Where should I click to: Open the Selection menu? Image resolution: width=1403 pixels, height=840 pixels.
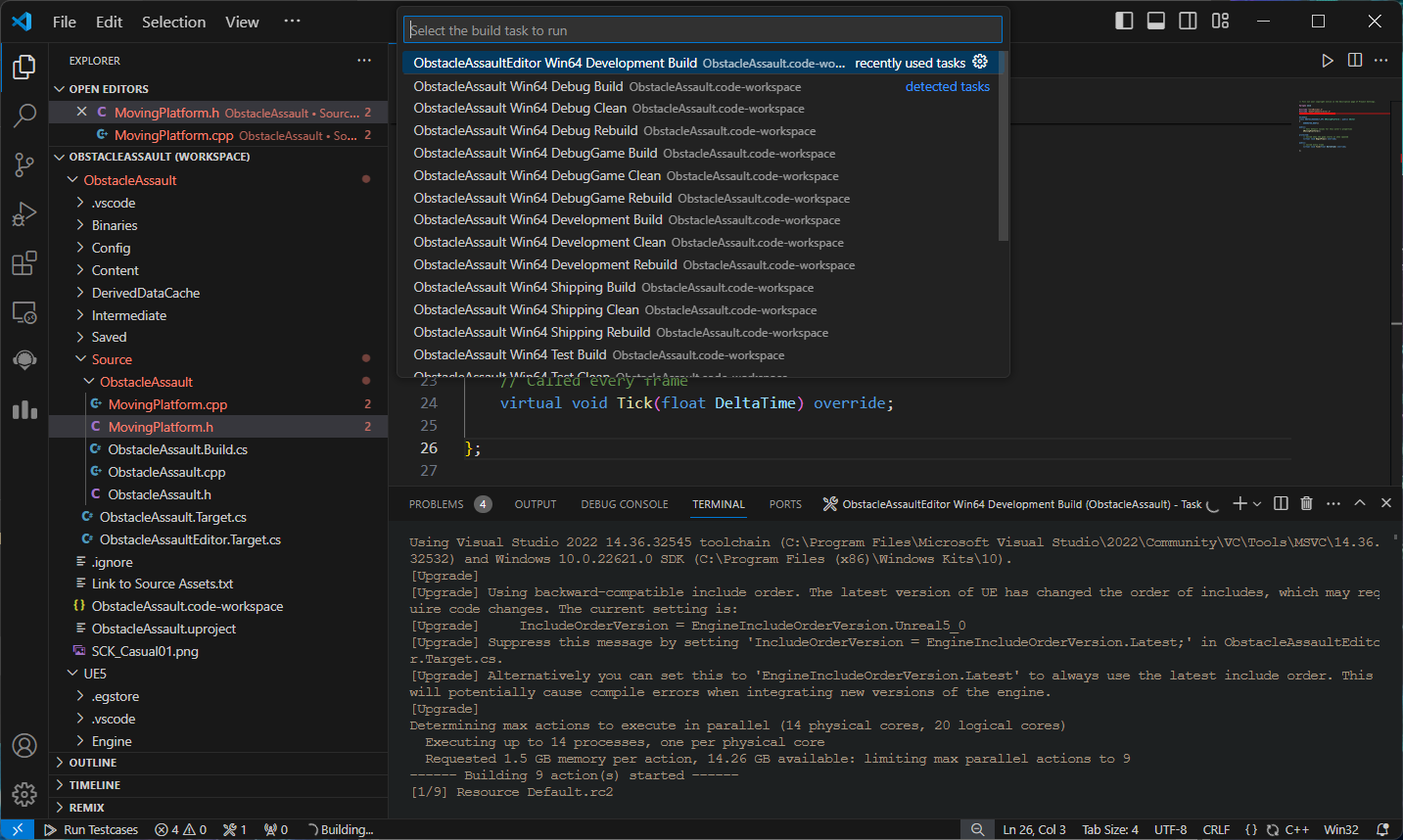point(173,22)
